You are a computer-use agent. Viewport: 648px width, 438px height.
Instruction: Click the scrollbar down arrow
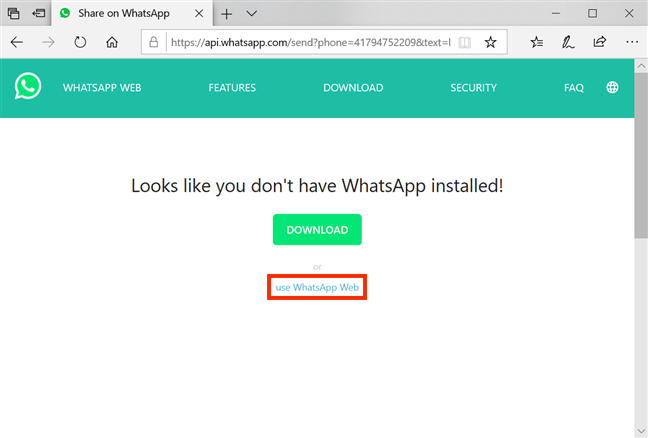[x=641, y=431]
